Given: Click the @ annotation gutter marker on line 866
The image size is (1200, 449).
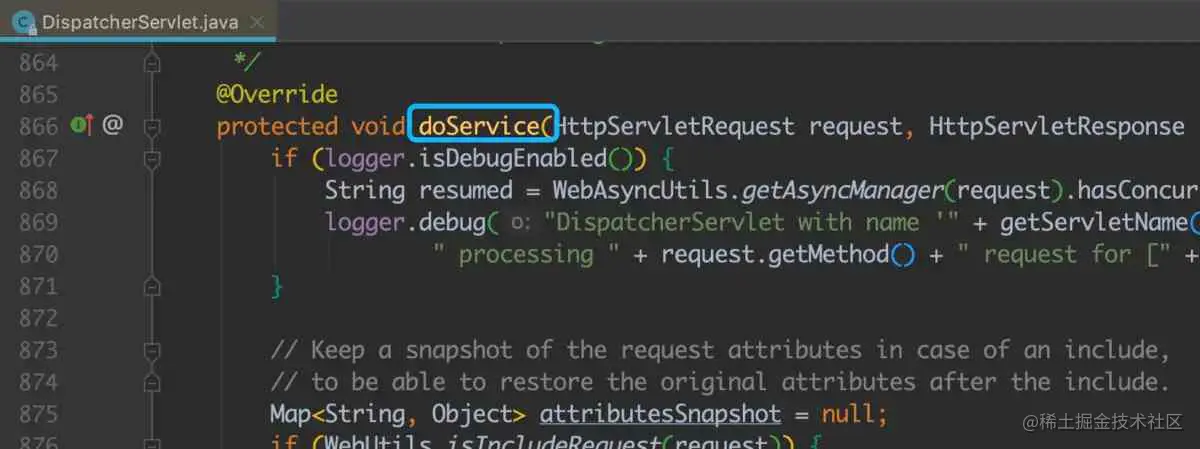Looking at the screenshot, I should (x=113, y=126).
